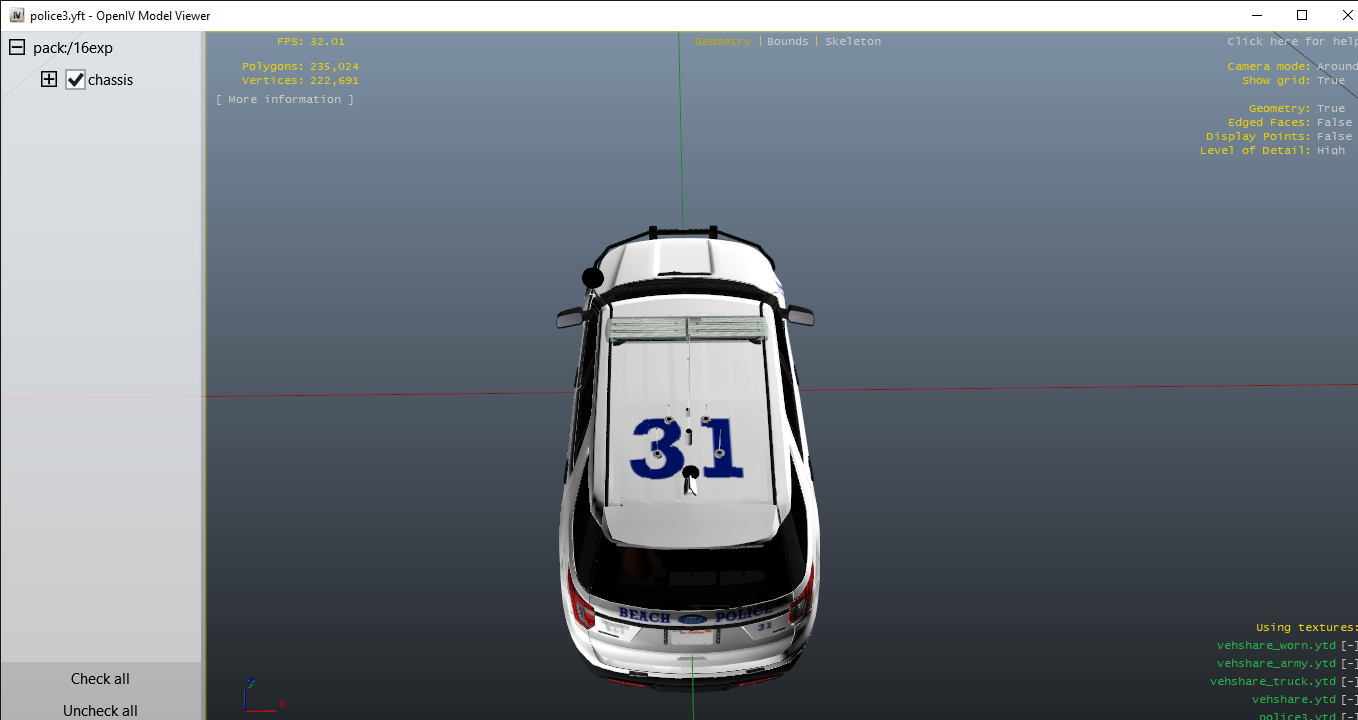Collapse the pack:/16exp tree node
Viewport: 1358px width, 720px height.
coord(17,48)
